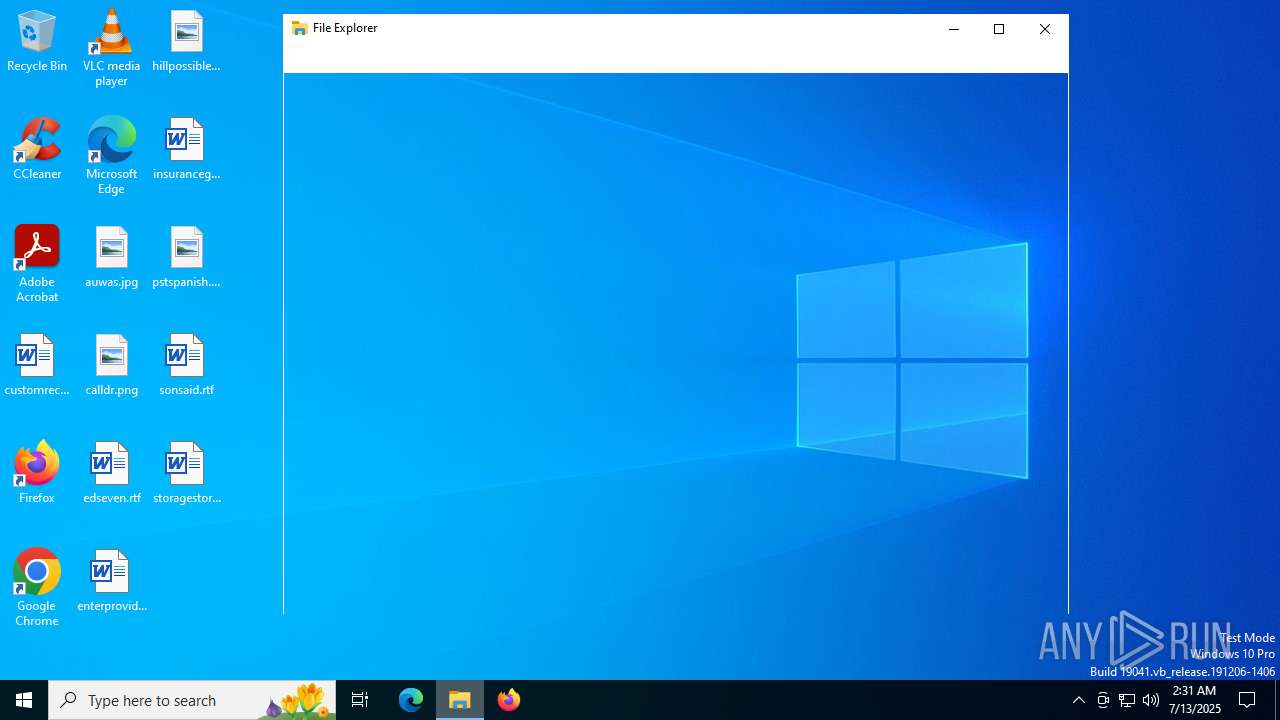Screen dimensions: 1280x720
Task: Select the storagestor Word document icon
Action: [186, 474]
